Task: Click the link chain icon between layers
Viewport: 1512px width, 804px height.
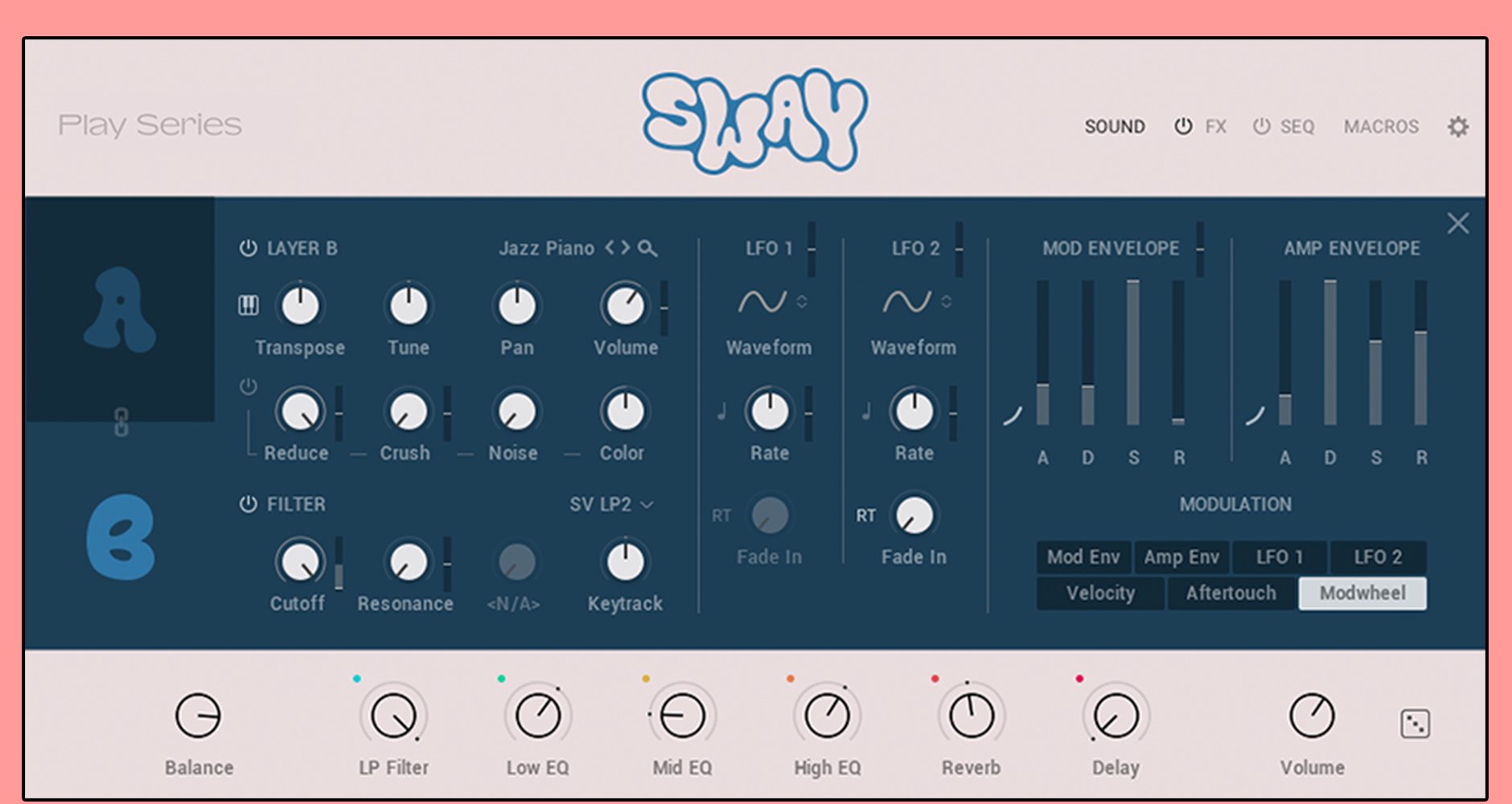Action: tap(121, 422)
